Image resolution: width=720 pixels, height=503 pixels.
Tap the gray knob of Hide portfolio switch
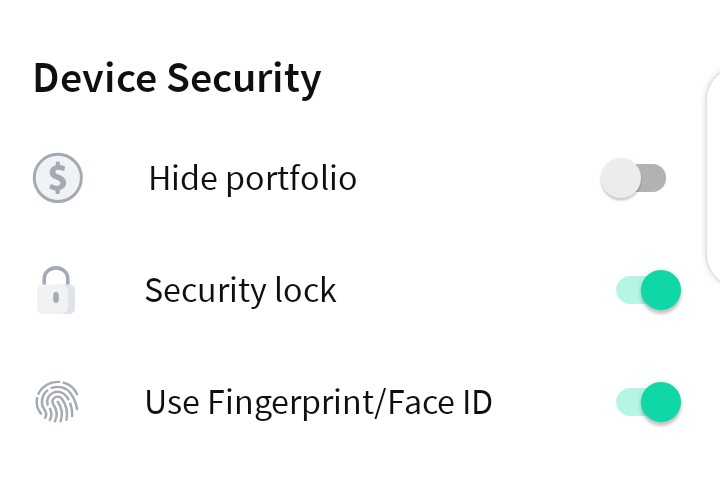click(x=621, y=178)
